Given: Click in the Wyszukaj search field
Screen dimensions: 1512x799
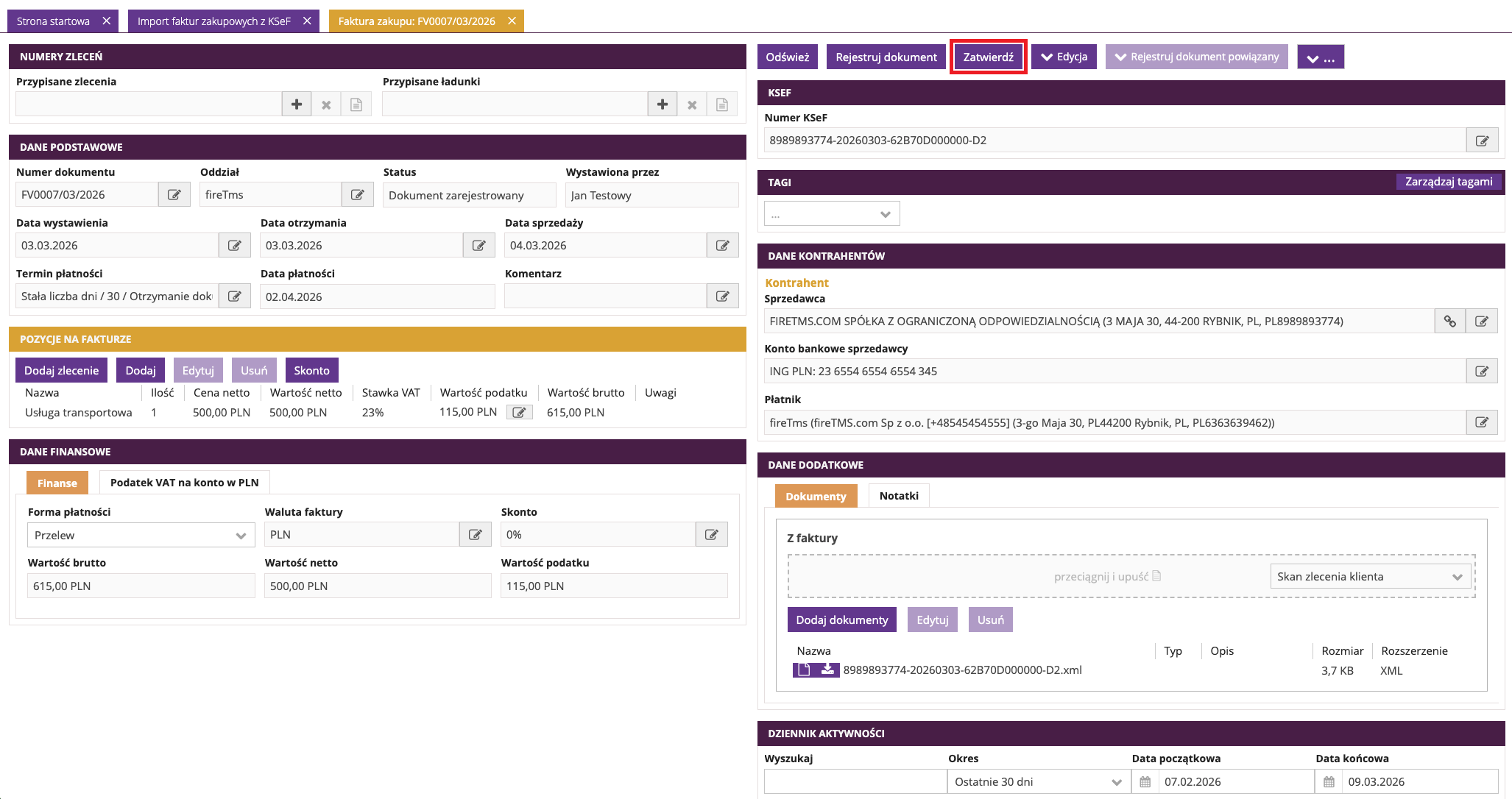Looking at the screenshot, I should click(855, 782).
